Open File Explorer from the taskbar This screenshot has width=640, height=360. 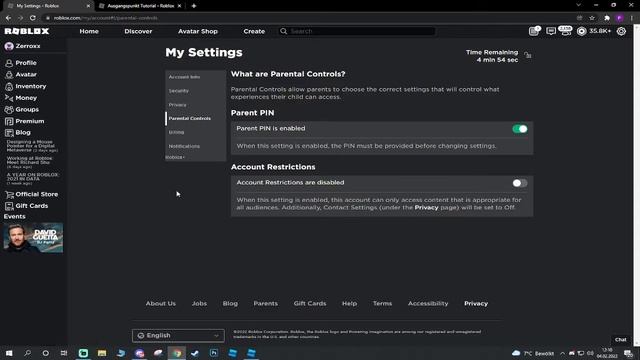tap(102, 353)
